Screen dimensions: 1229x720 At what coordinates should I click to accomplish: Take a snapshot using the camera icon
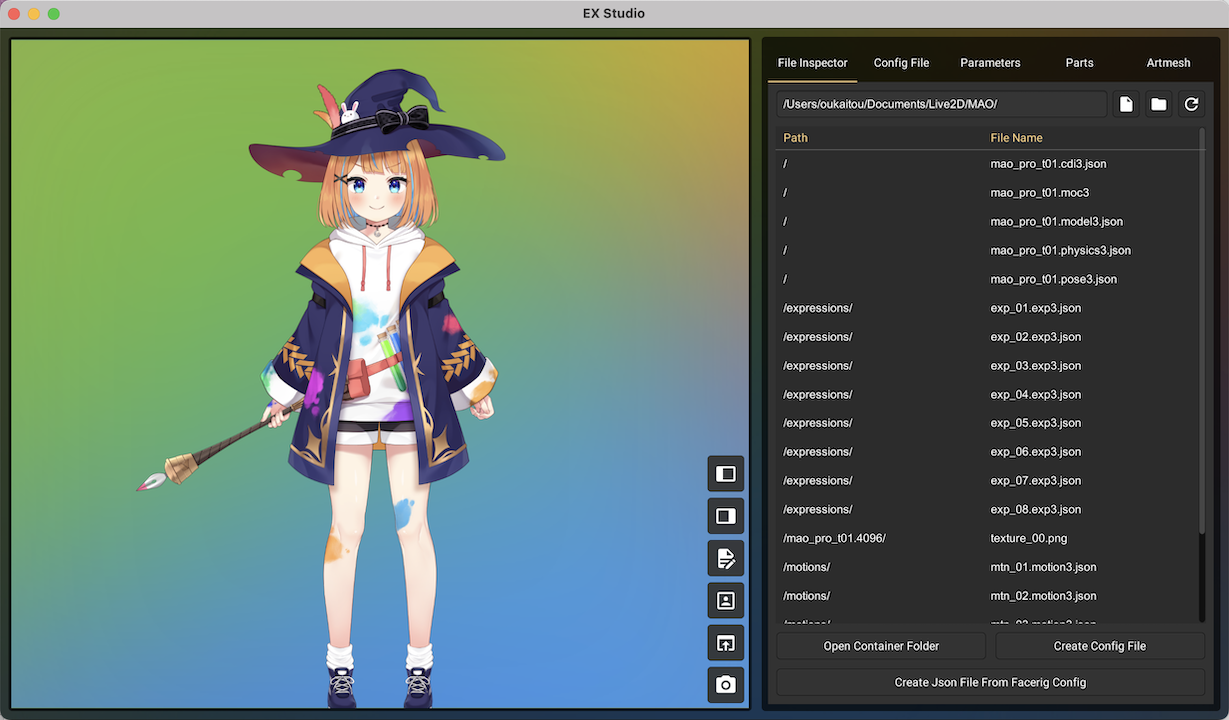725,685
